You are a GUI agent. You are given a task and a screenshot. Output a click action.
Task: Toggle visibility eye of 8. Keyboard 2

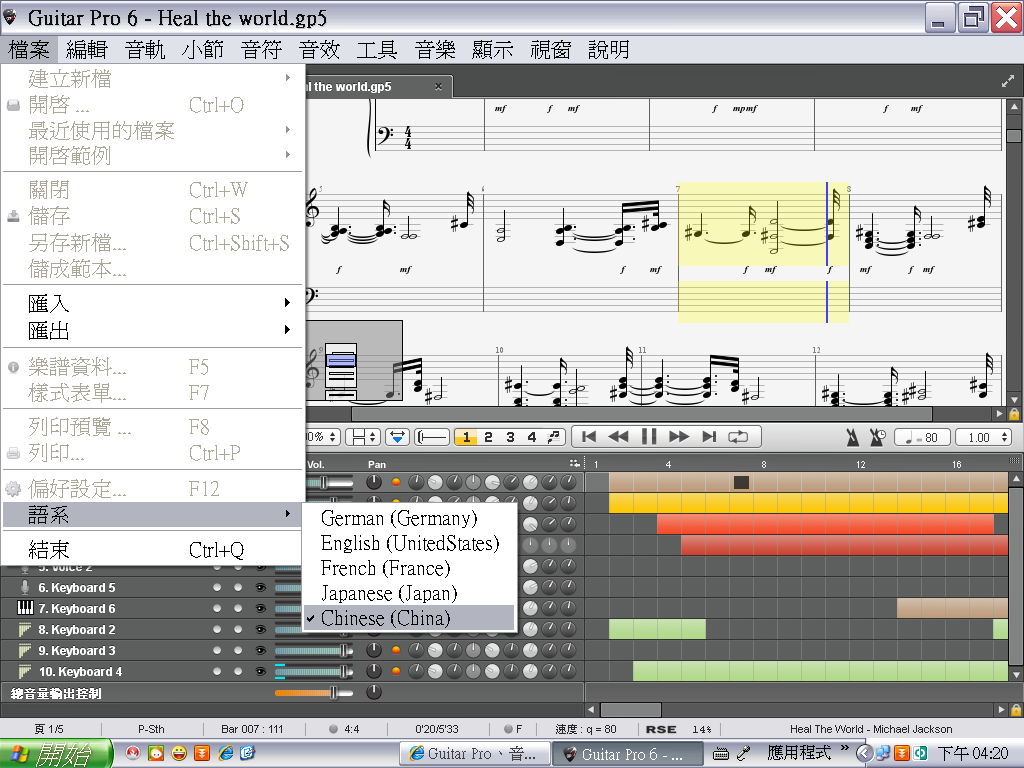click(261, 630)
